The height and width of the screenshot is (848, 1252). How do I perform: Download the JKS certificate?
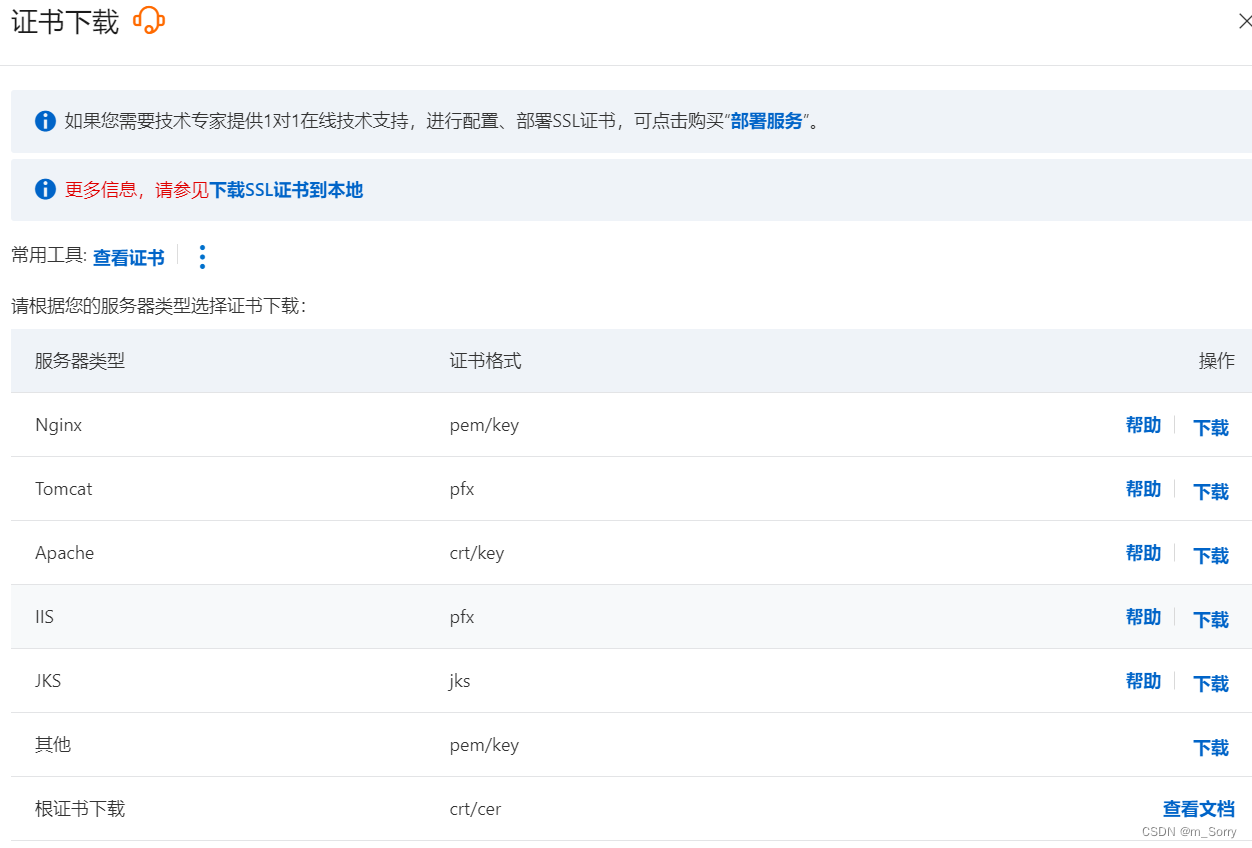(x=1210, y=682)
